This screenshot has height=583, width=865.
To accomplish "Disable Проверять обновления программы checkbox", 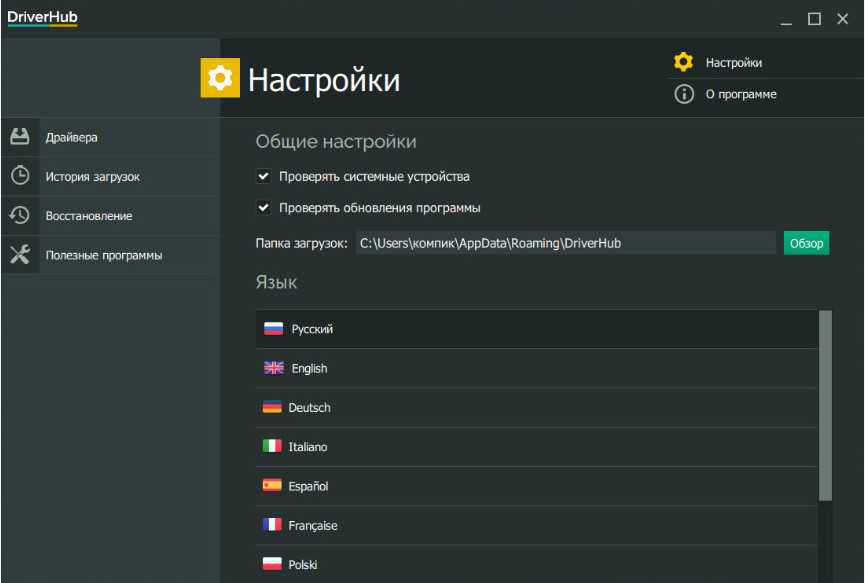I will (264, 208).
